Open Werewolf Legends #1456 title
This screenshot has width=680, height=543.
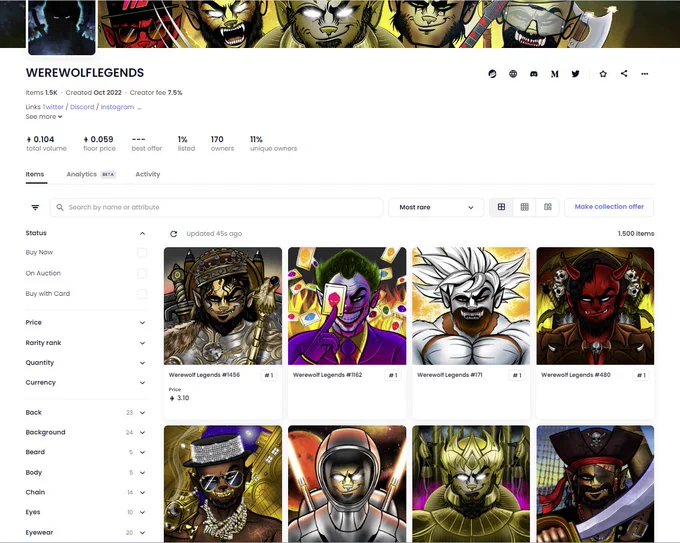[x=204, y=375]
